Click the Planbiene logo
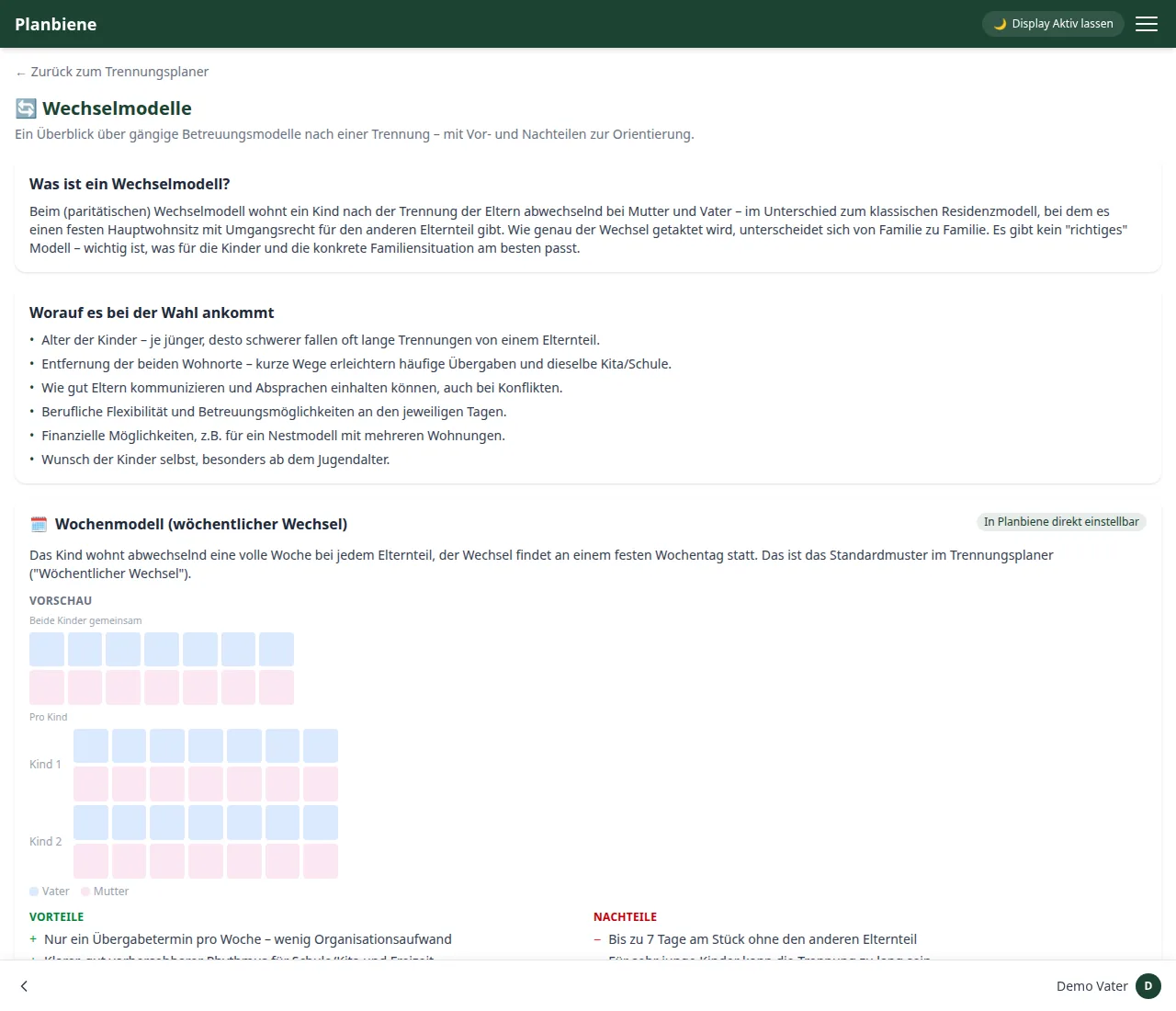 point(55,24)
